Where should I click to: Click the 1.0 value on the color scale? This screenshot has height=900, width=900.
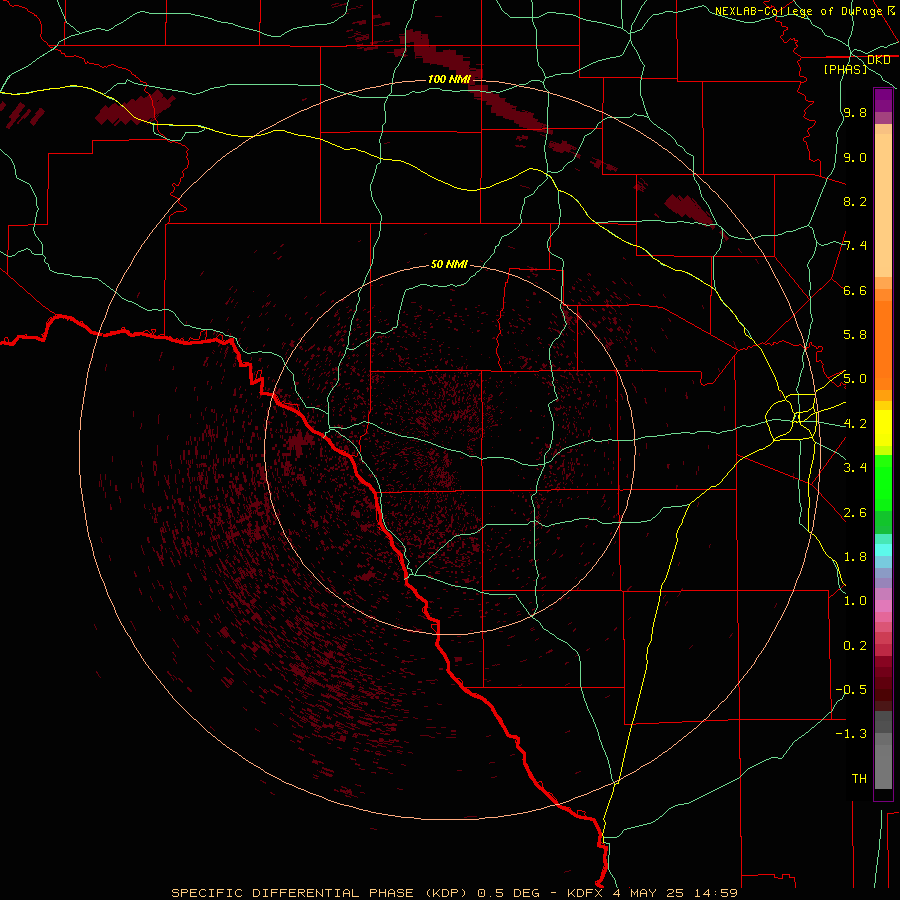[x=855, y=601]
